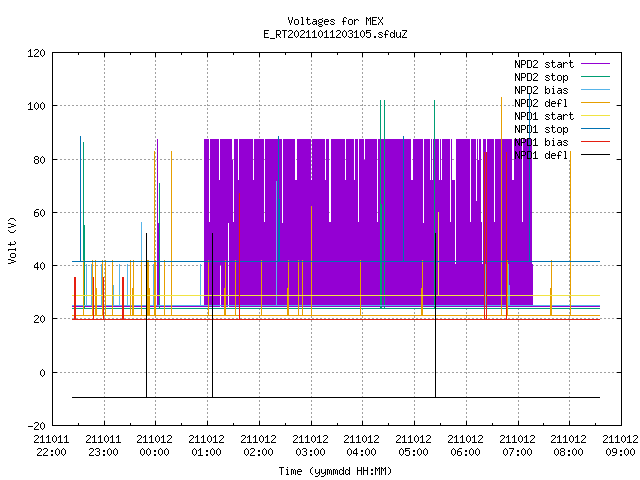Viewport: 640px width, 480px height.
Task: Click the x-axis tick '211012 00:00'
Action: click(155, 446)
